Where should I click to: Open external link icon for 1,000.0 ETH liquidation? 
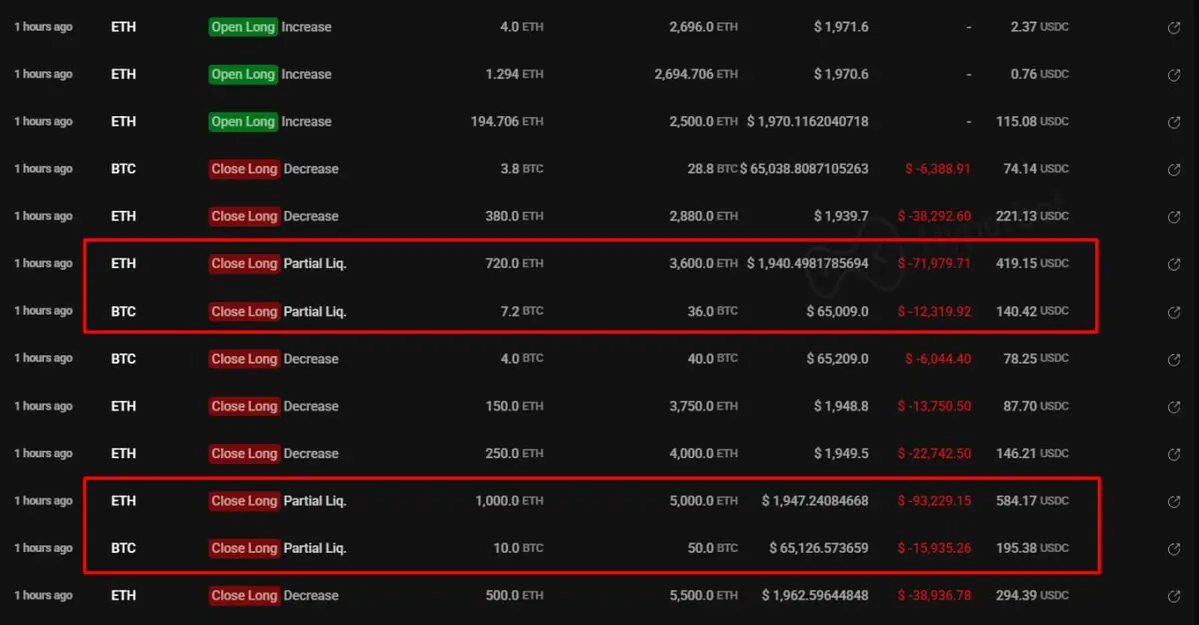point(1174,502)
